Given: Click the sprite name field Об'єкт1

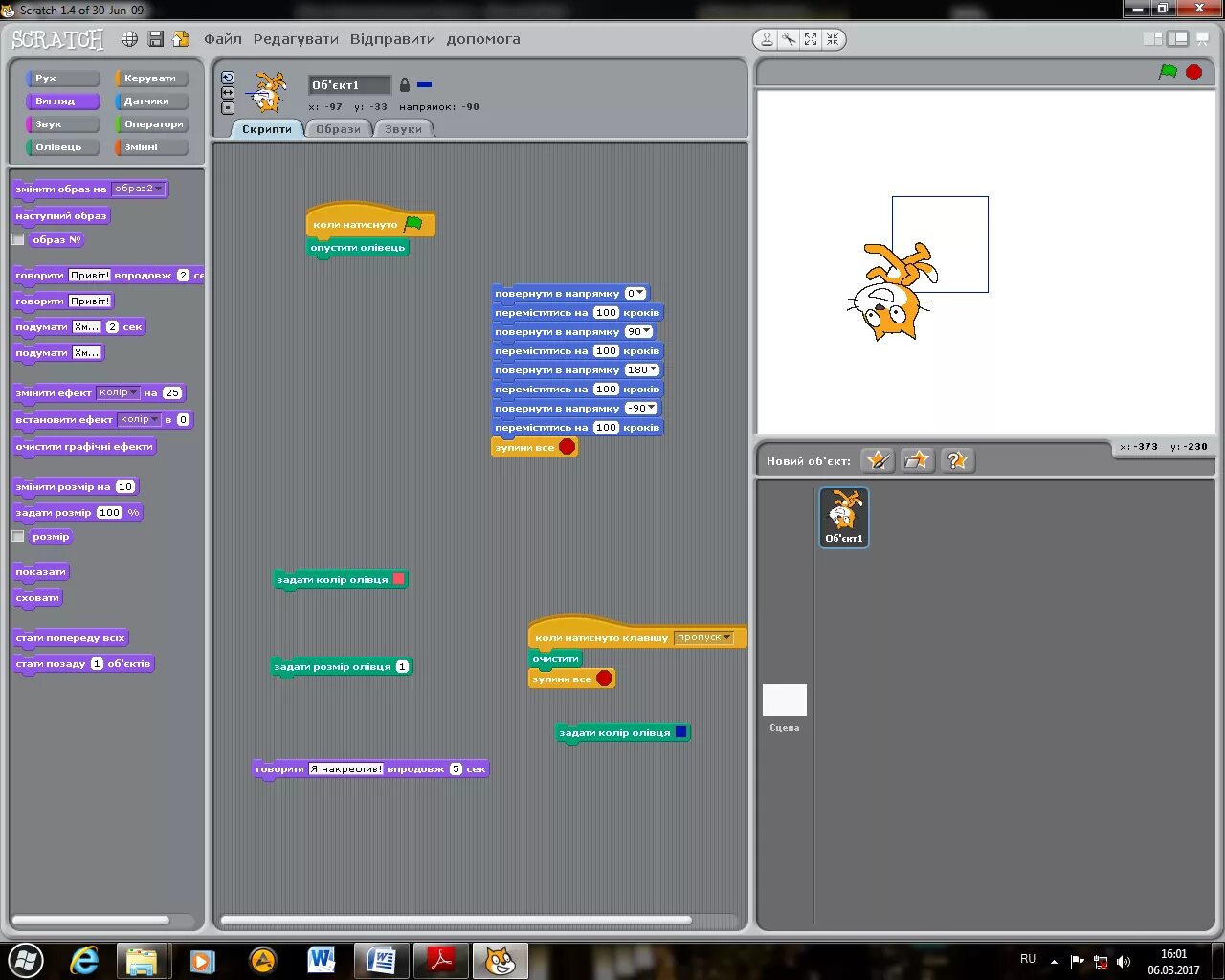Looking at the screenshot, I should (349, 85).
